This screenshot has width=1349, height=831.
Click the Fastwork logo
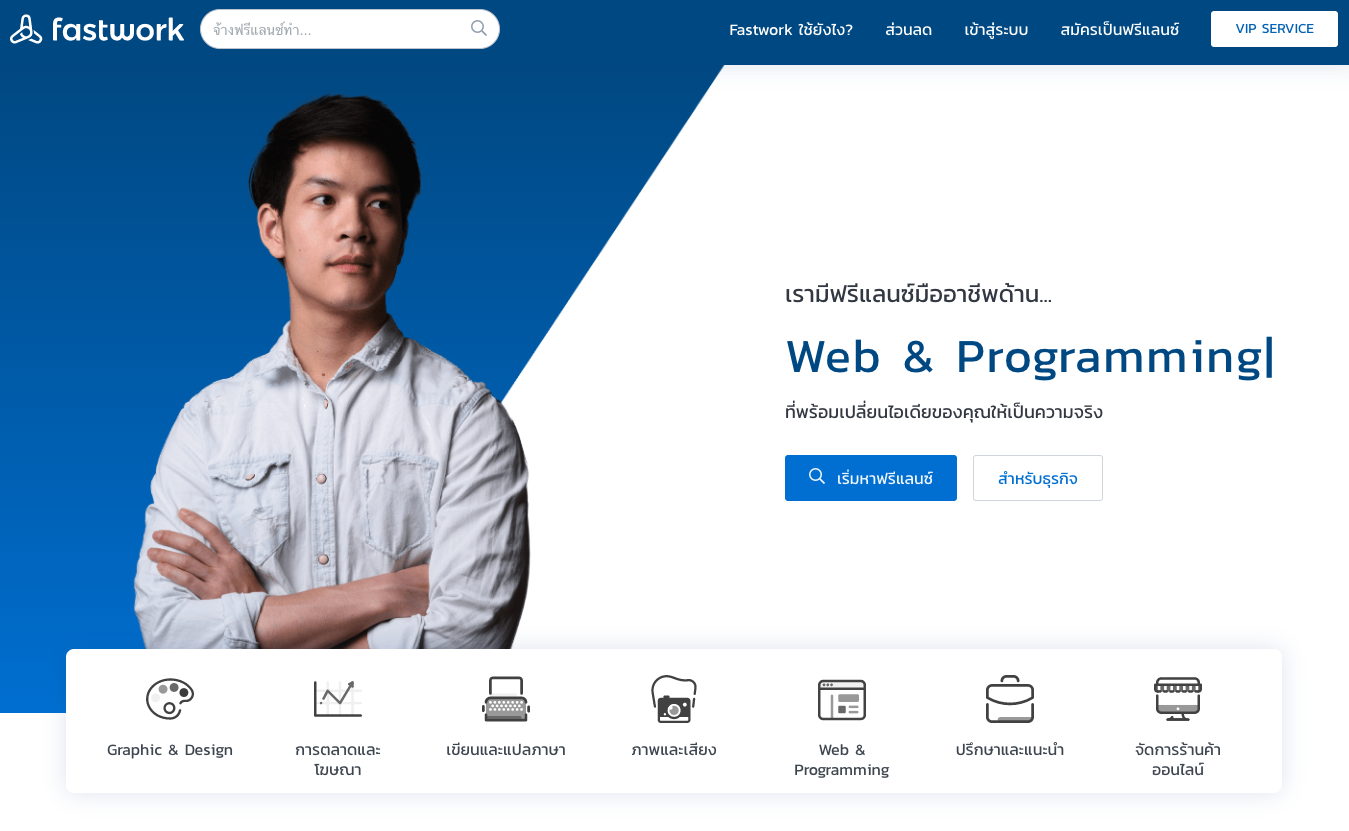(97, 29)
